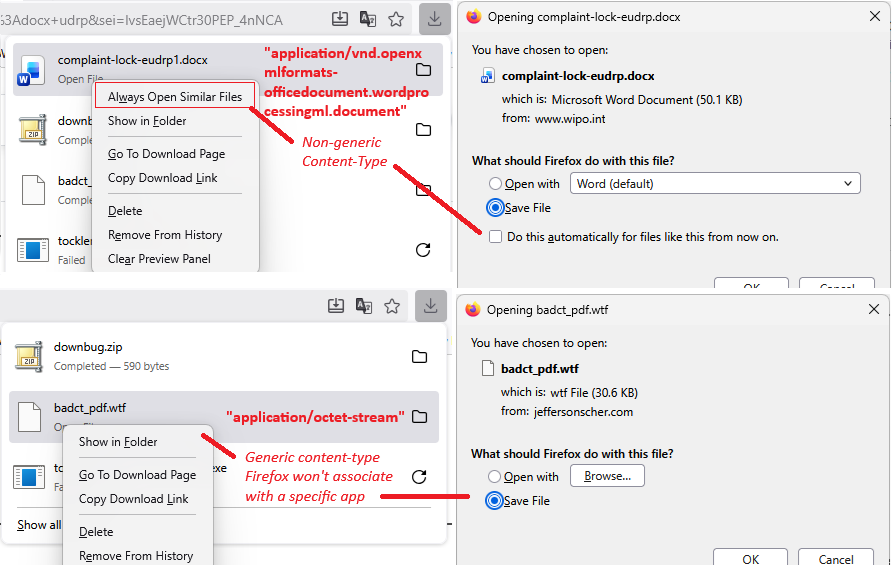Choose Delete in bottom context menu
The width and height of the screenshot is (892, 565).
96,531
